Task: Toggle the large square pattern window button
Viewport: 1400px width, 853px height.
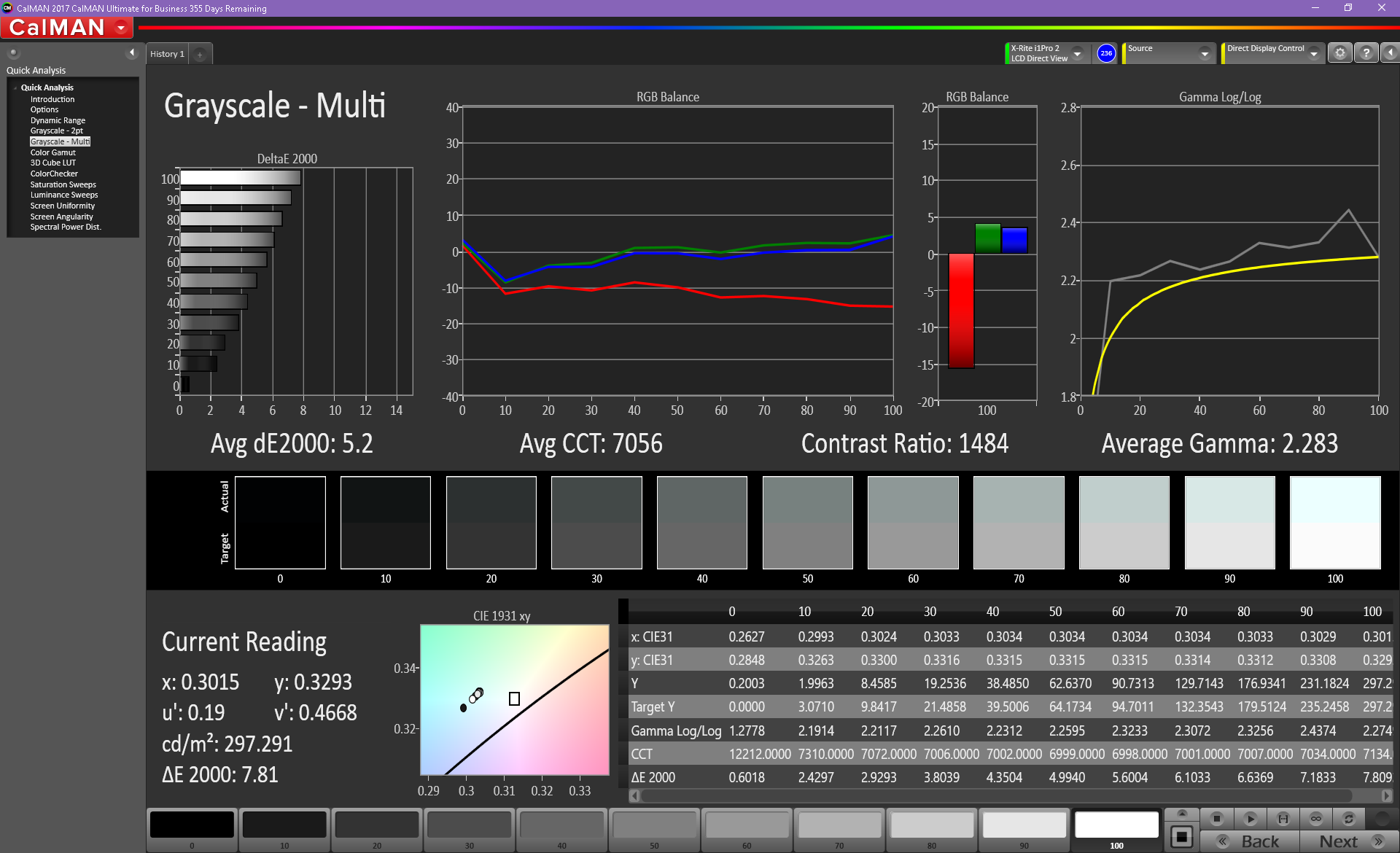Action: [x=1182, y=836]
